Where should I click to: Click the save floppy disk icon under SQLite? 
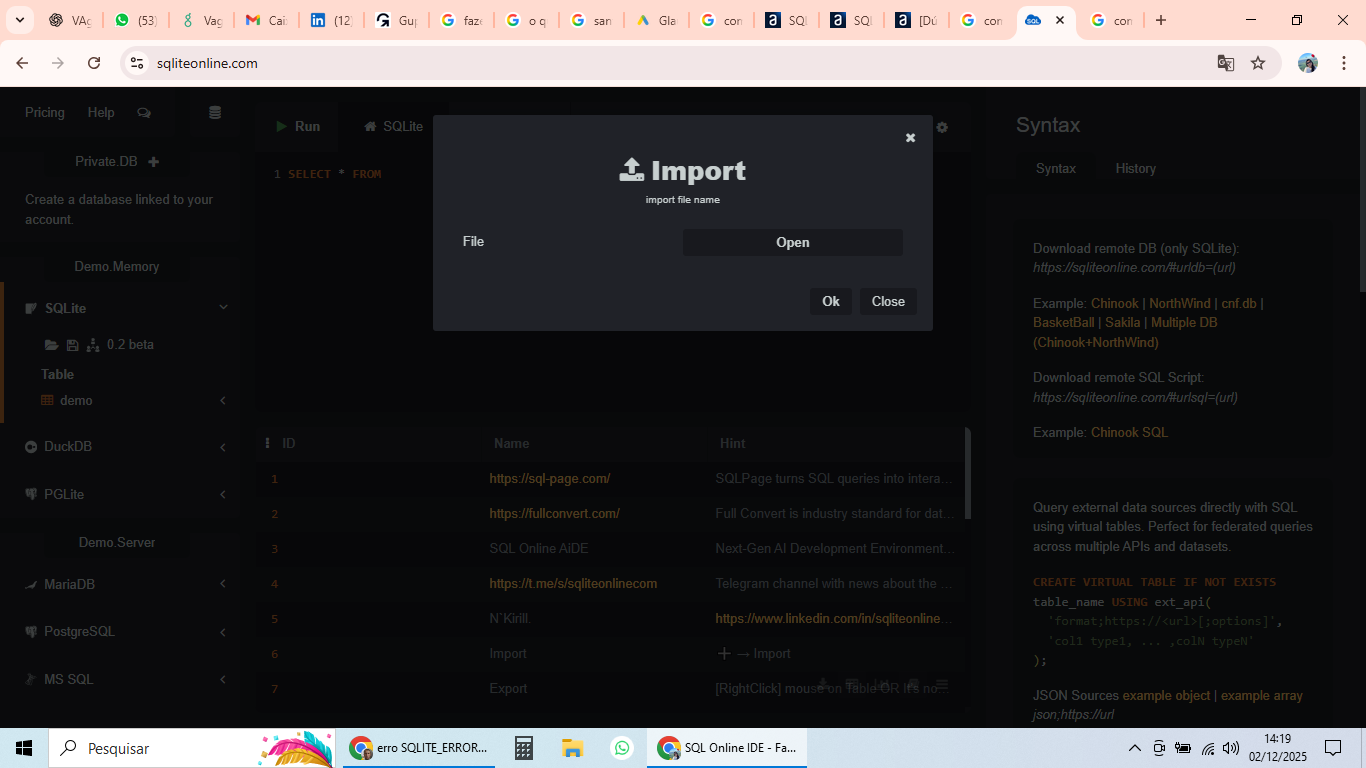[72, 345]
